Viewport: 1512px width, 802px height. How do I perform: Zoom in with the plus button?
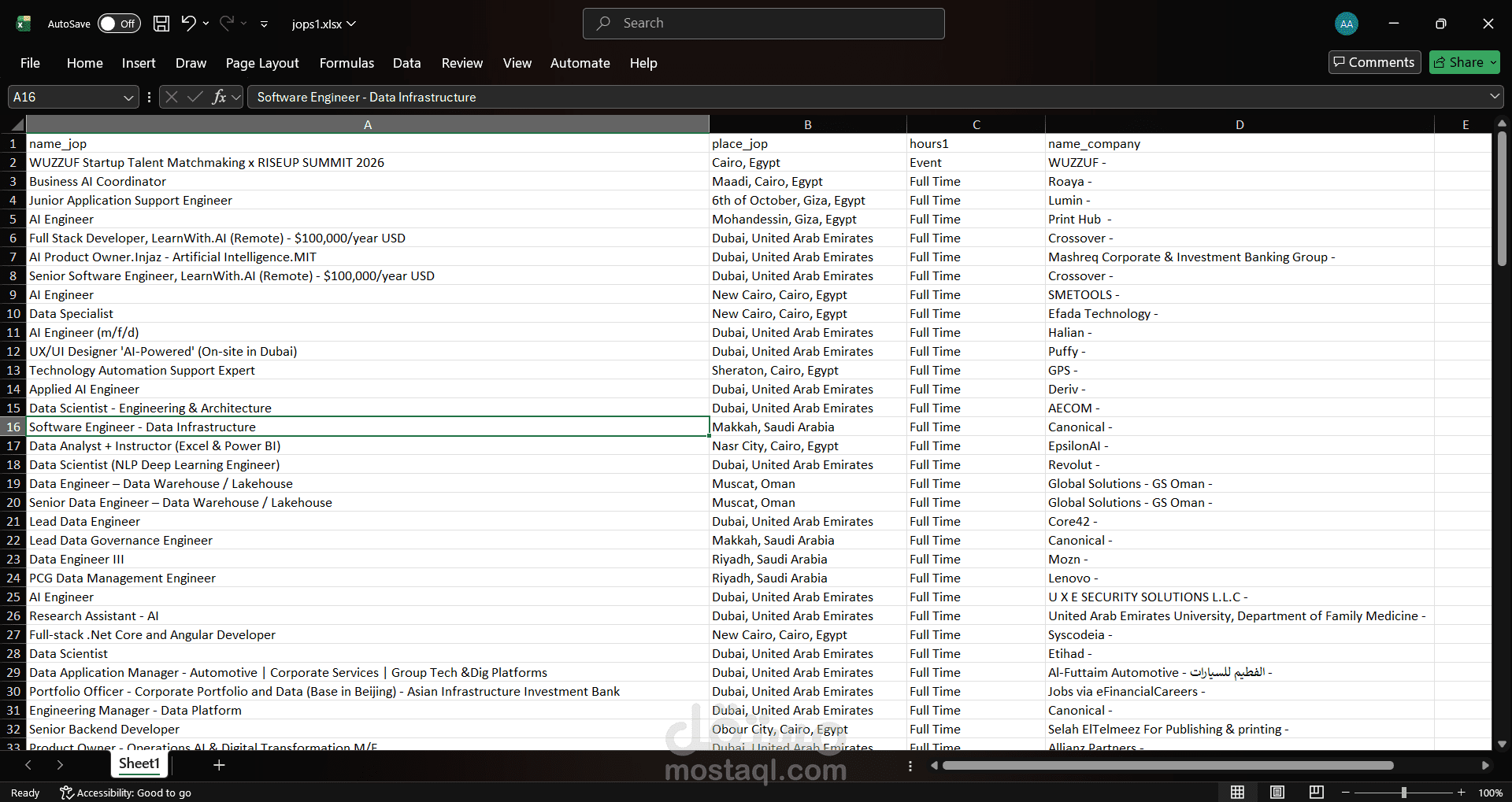1461,793
